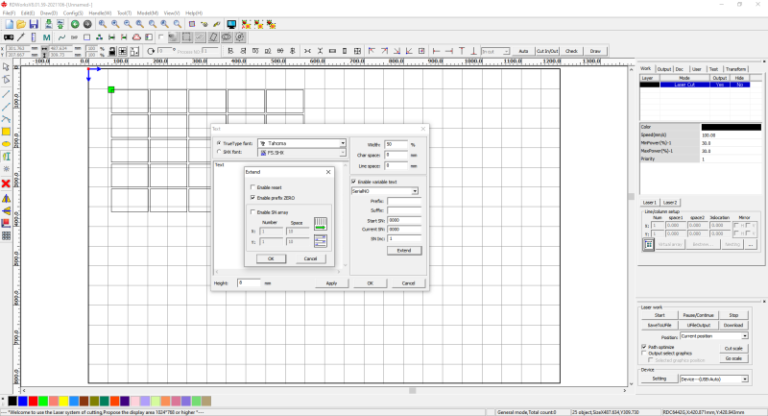Select the SHX font radio button
Screen dimensions: 768x416
[x=219, y=152]
